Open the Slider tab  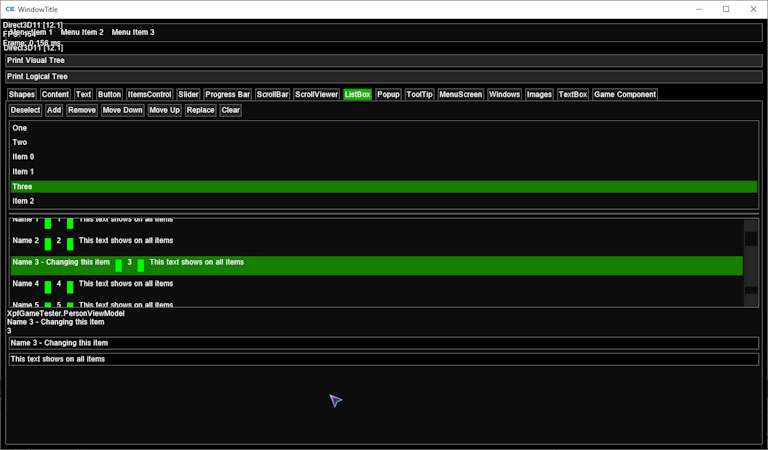(188, 95)
